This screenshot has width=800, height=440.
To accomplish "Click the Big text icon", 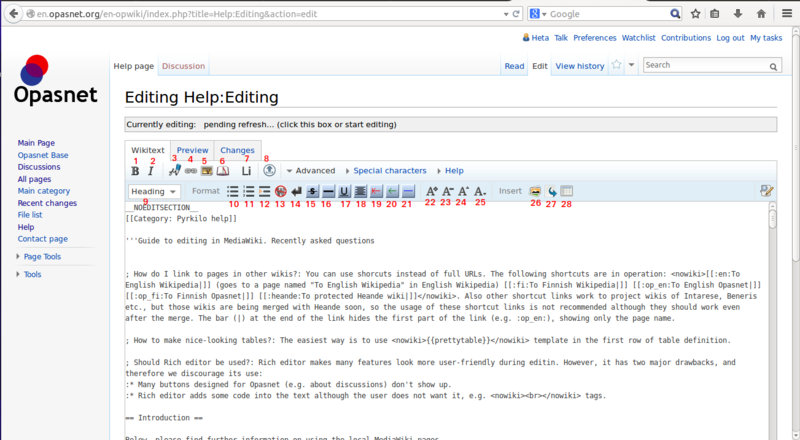I will pos(432,191).
